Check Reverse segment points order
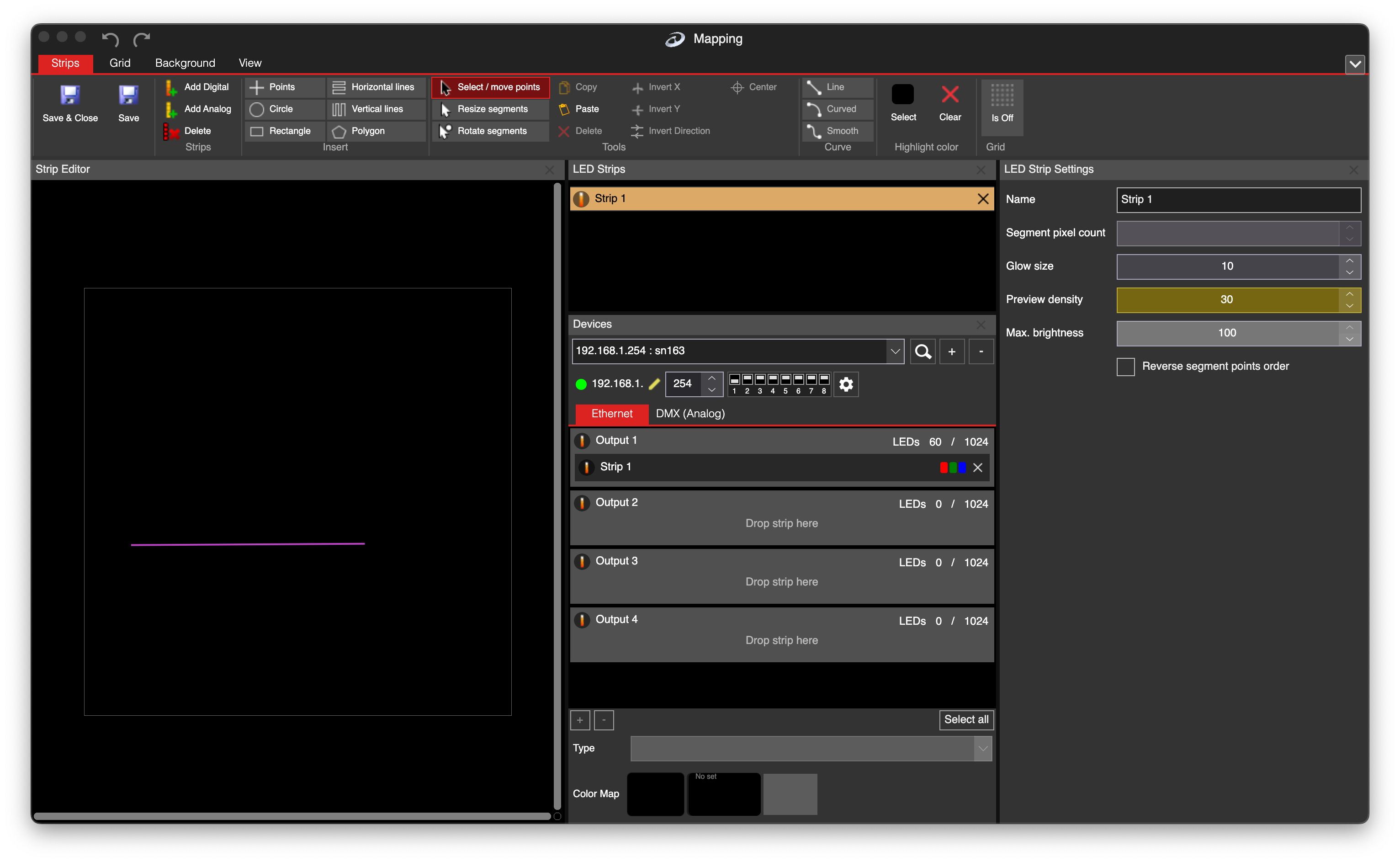This screenshot has height=862, width=1400. pyautogui.click(x=1125, y=367)
